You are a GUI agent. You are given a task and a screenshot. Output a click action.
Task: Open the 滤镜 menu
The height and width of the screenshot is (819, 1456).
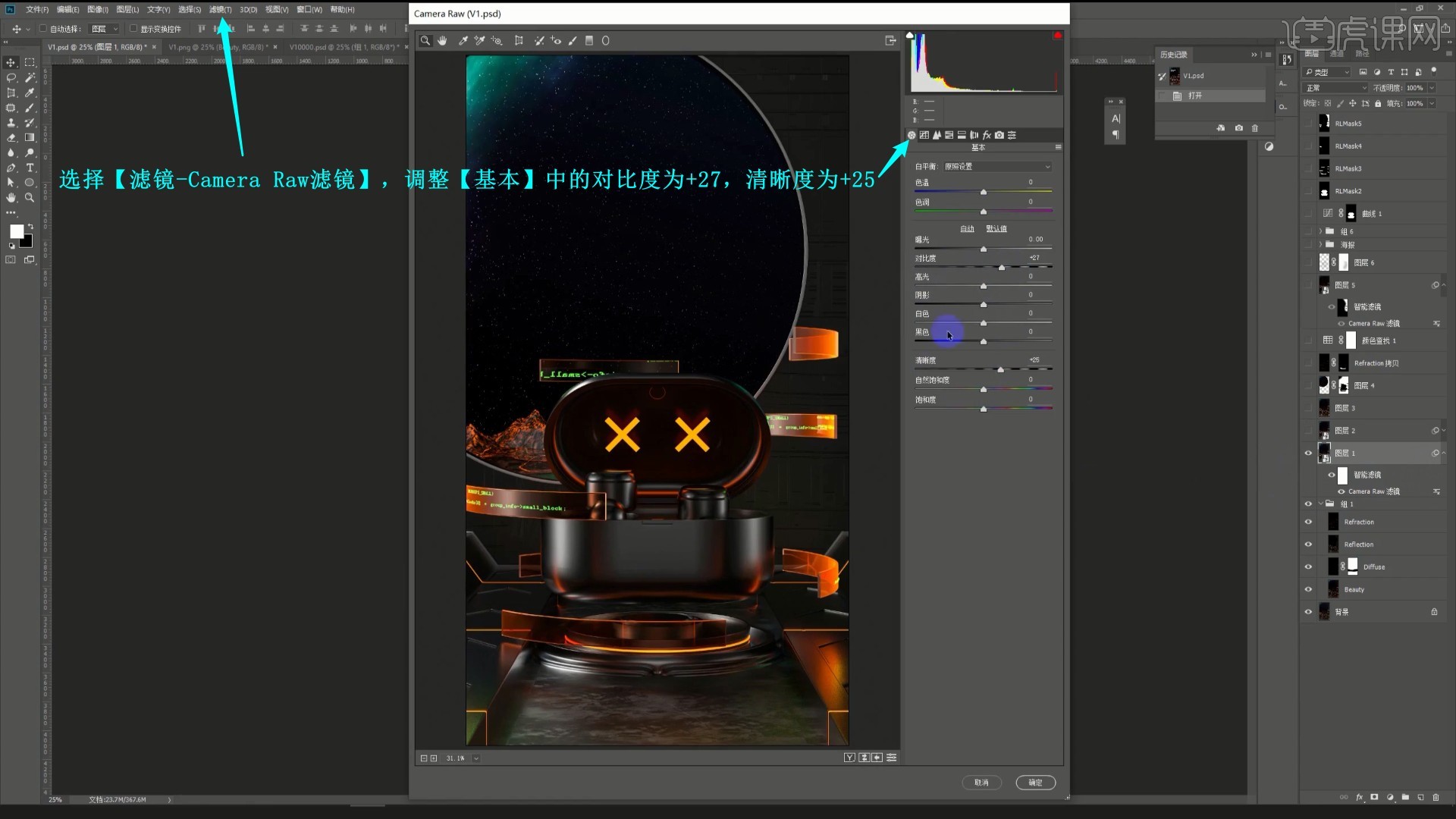220,10
